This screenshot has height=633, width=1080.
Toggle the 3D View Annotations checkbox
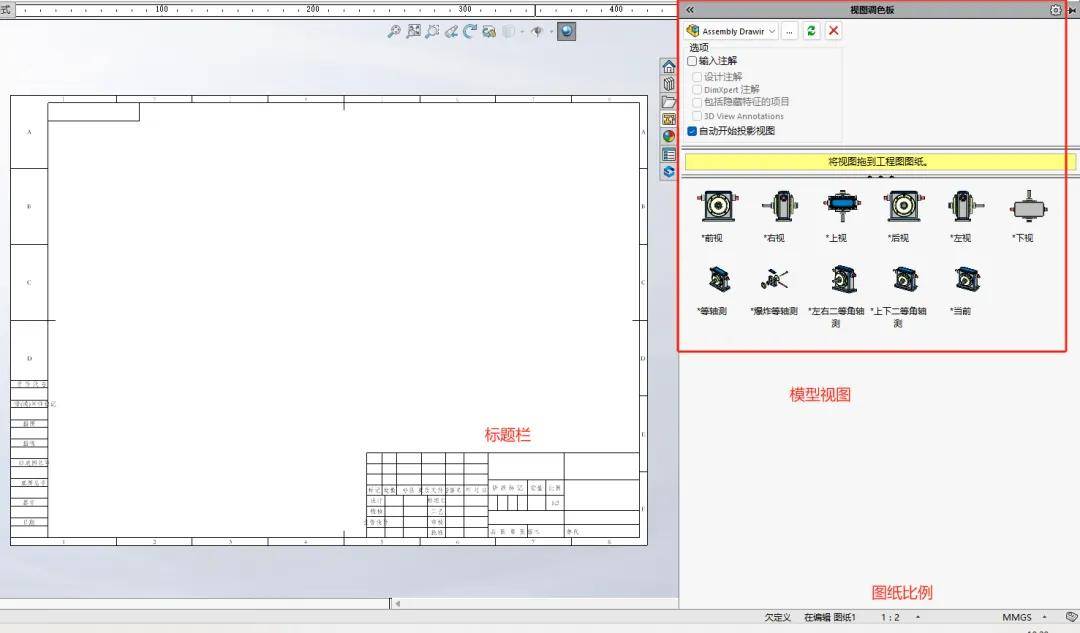(x=697, y=116)
